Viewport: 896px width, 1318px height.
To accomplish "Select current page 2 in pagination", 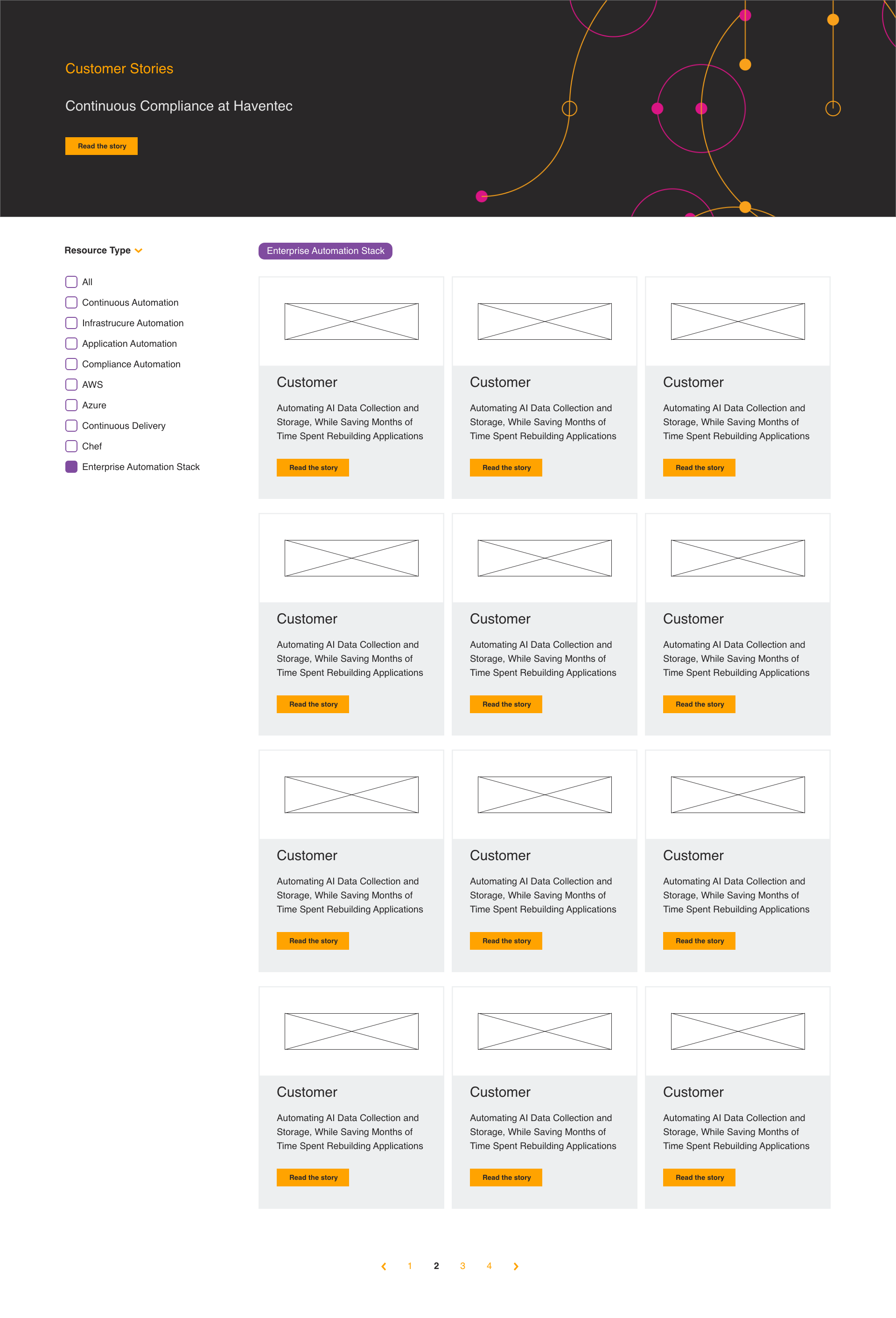I will pyautogui.click(x=436, y=1266).
